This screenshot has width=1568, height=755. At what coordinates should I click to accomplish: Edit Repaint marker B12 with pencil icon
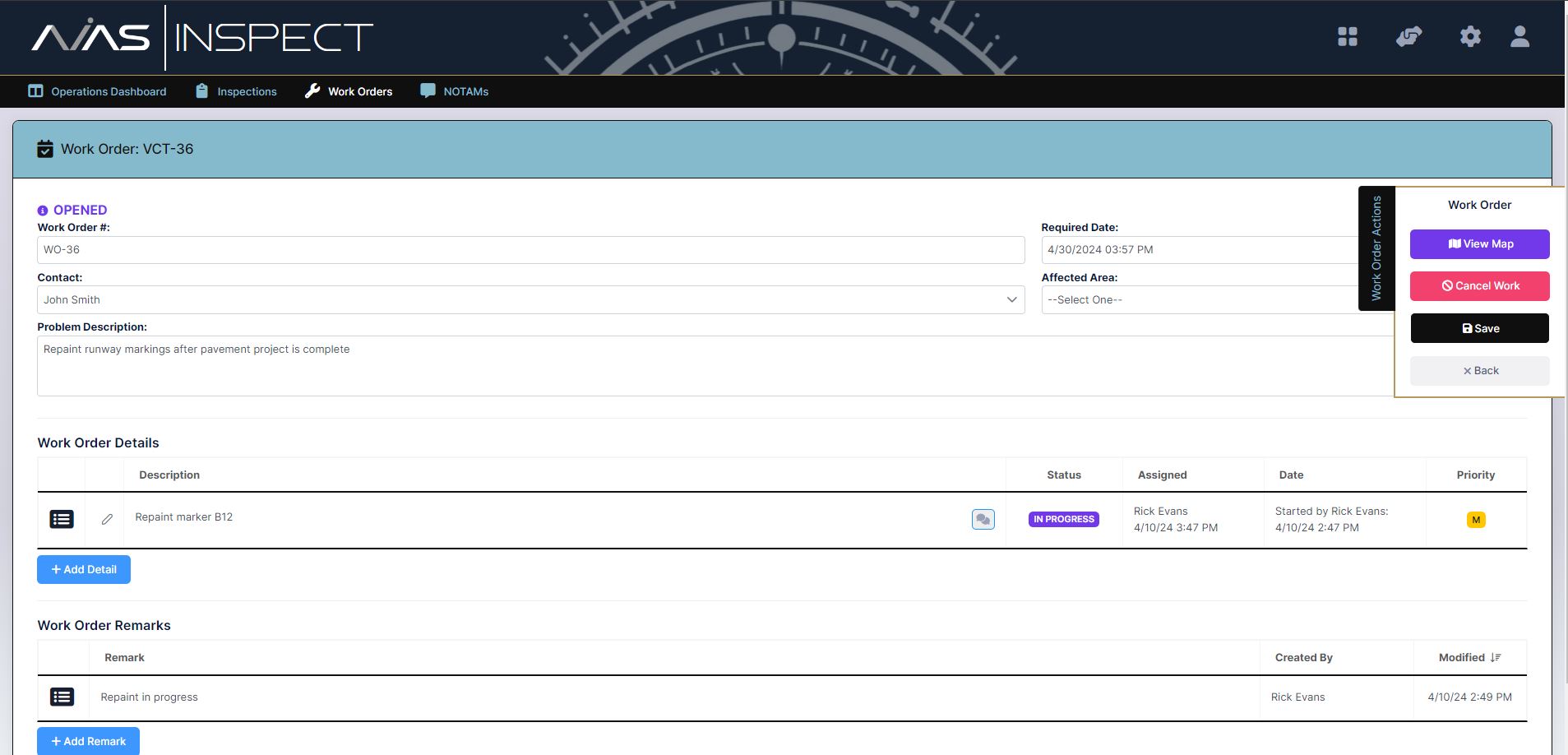pyautogui.click(x=107, y=519)
